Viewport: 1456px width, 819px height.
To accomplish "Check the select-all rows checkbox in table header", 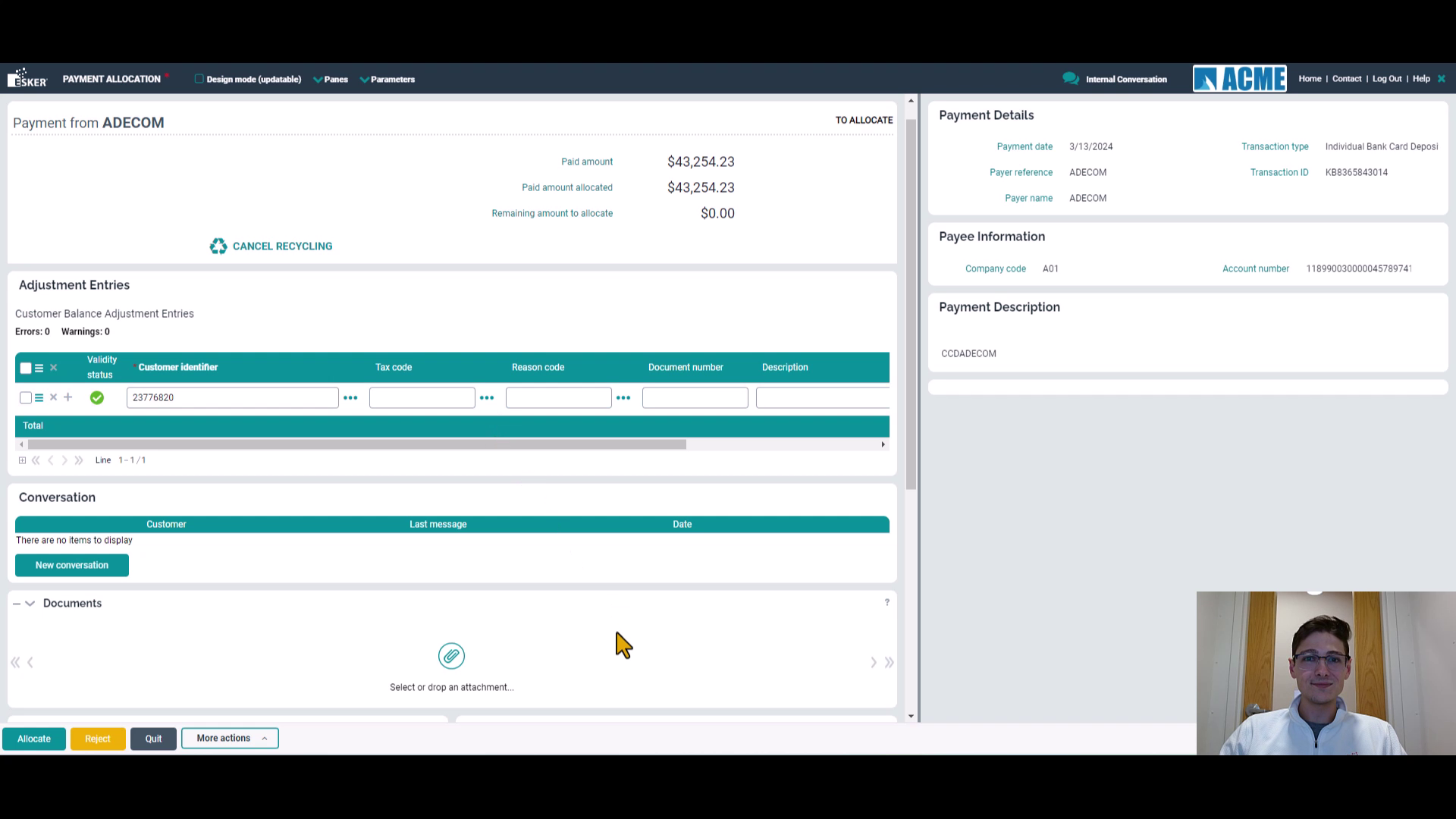I will pyautogui.click(x=25, y=367).
